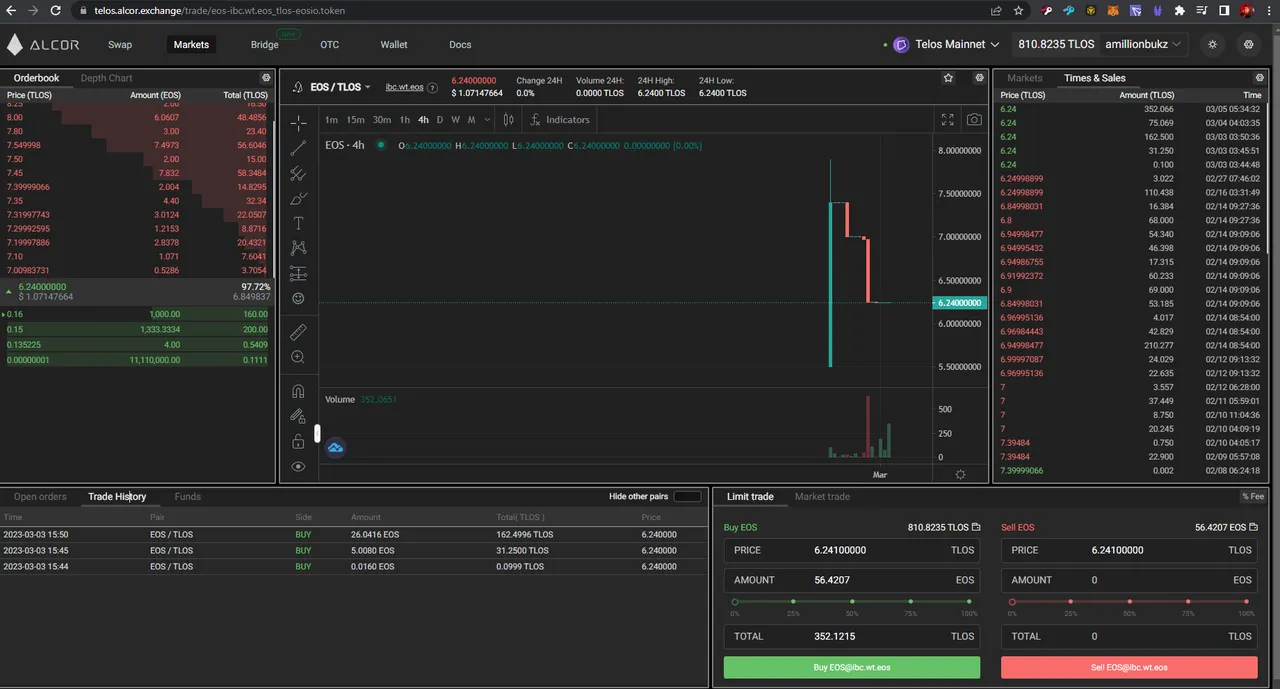Open Times & Sales panel settings gear
1280x689 pixels.
tap(1259, 78)
